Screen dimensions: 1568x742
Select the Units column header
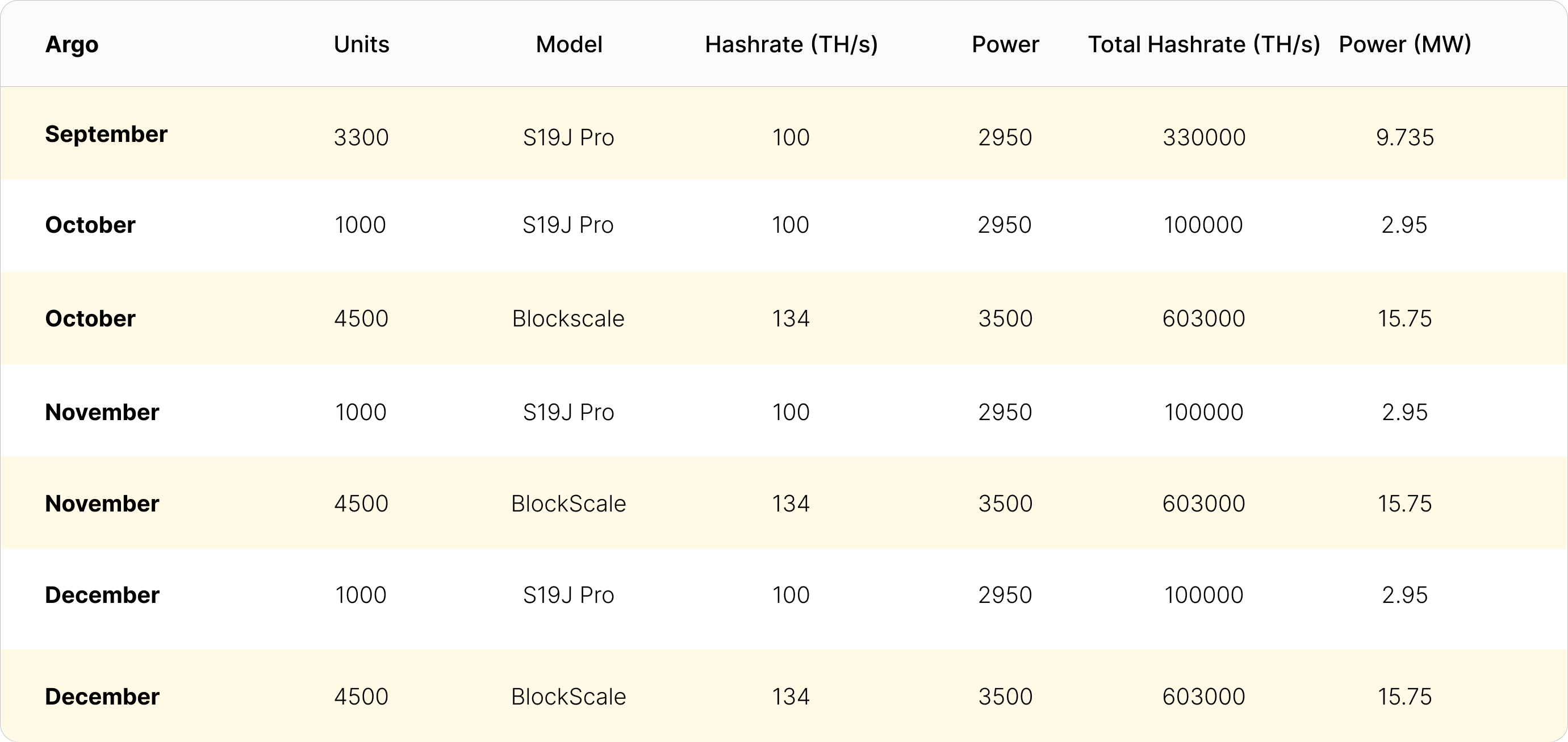click(x=361, y=44)
